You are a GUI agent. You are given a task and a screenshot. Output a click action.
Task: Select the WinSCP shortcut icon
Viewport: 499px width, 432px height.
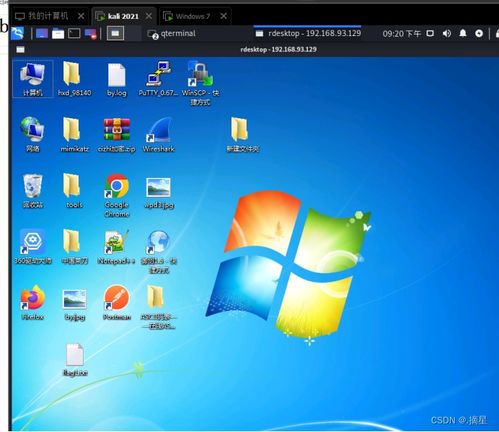(x=200, y=83)
